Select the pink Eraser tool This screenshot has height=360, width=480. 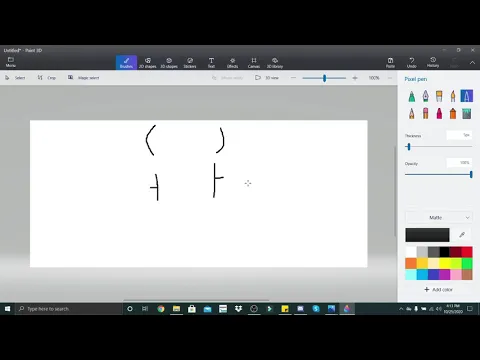[x=425, y=114]
